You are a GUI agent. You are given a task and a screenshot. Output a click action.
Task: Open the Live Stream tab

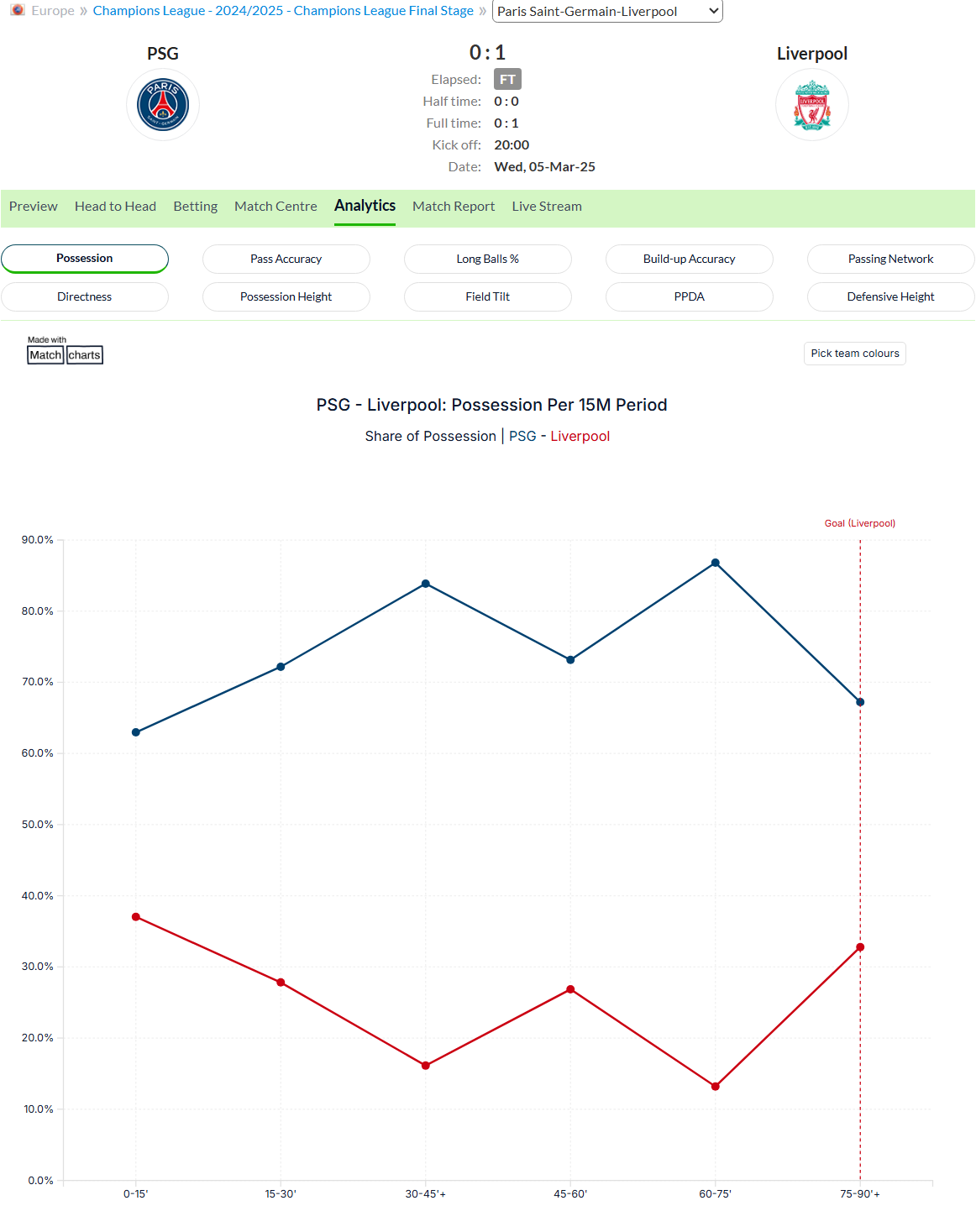(x=547, y=207)
